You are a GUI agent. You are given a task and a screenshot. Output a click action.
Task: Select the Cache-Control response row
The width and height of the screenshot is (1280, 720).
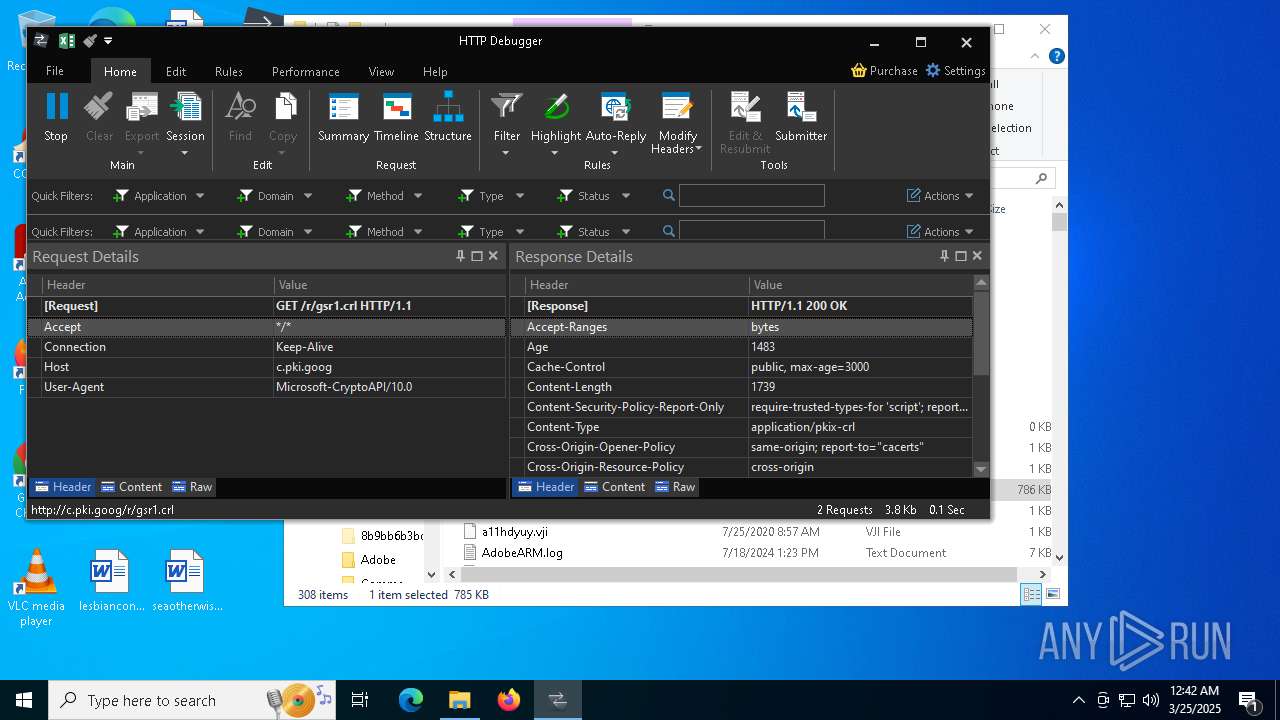click(742, 367)
